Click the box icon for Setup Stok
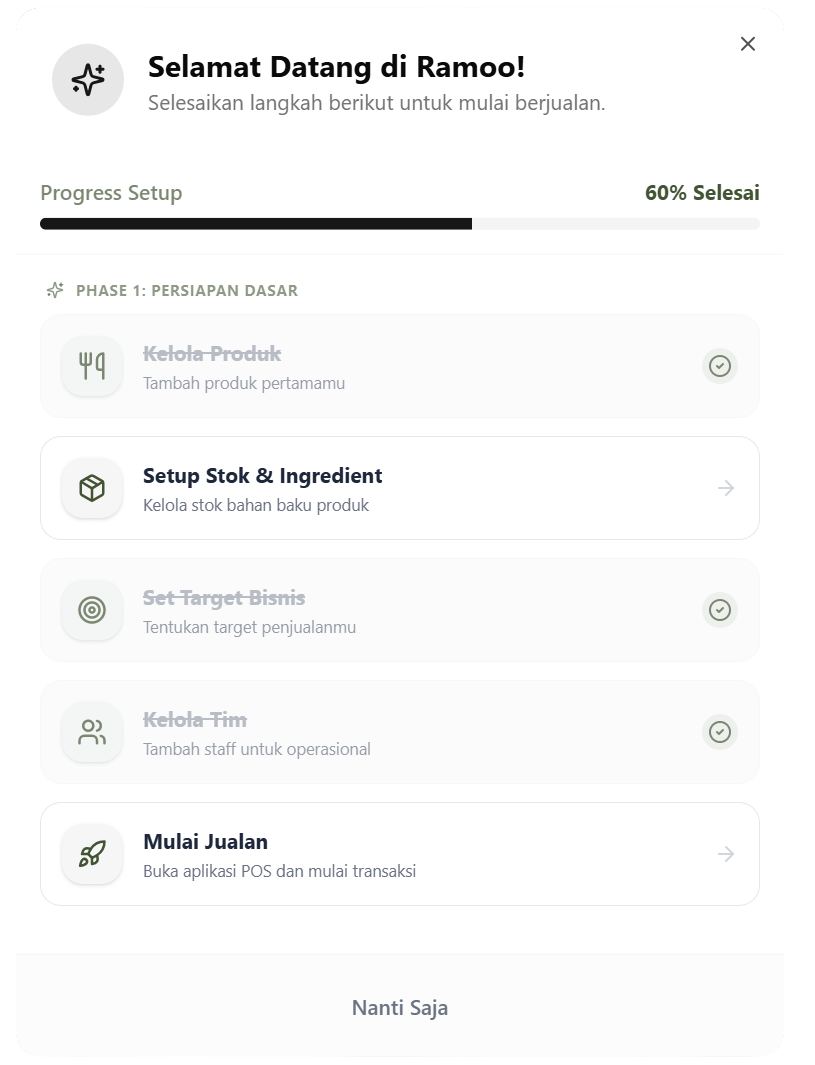This screenshot has height=1065, width=815. tap(92, 488)
